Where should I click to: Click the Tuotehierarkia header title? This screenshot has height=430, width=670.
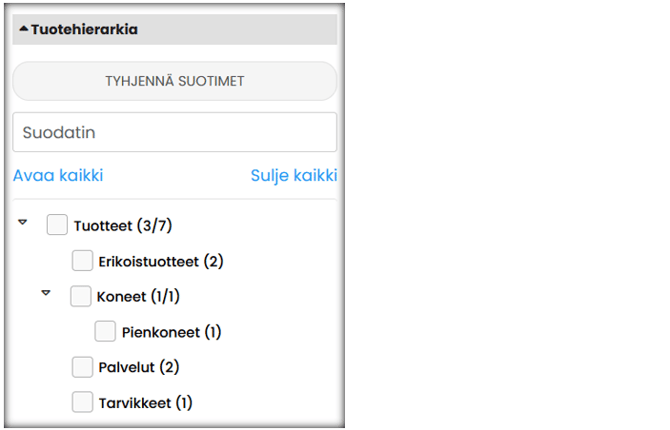click(84, 30)
